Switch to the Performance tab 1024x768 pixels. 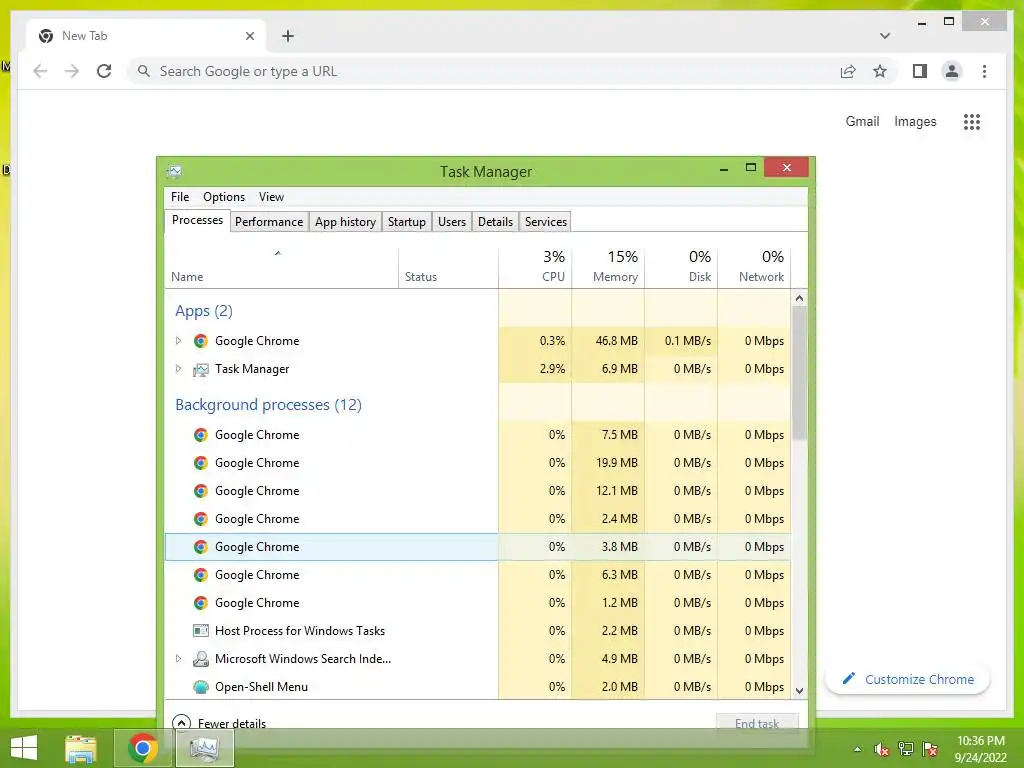tap(269, 222)
